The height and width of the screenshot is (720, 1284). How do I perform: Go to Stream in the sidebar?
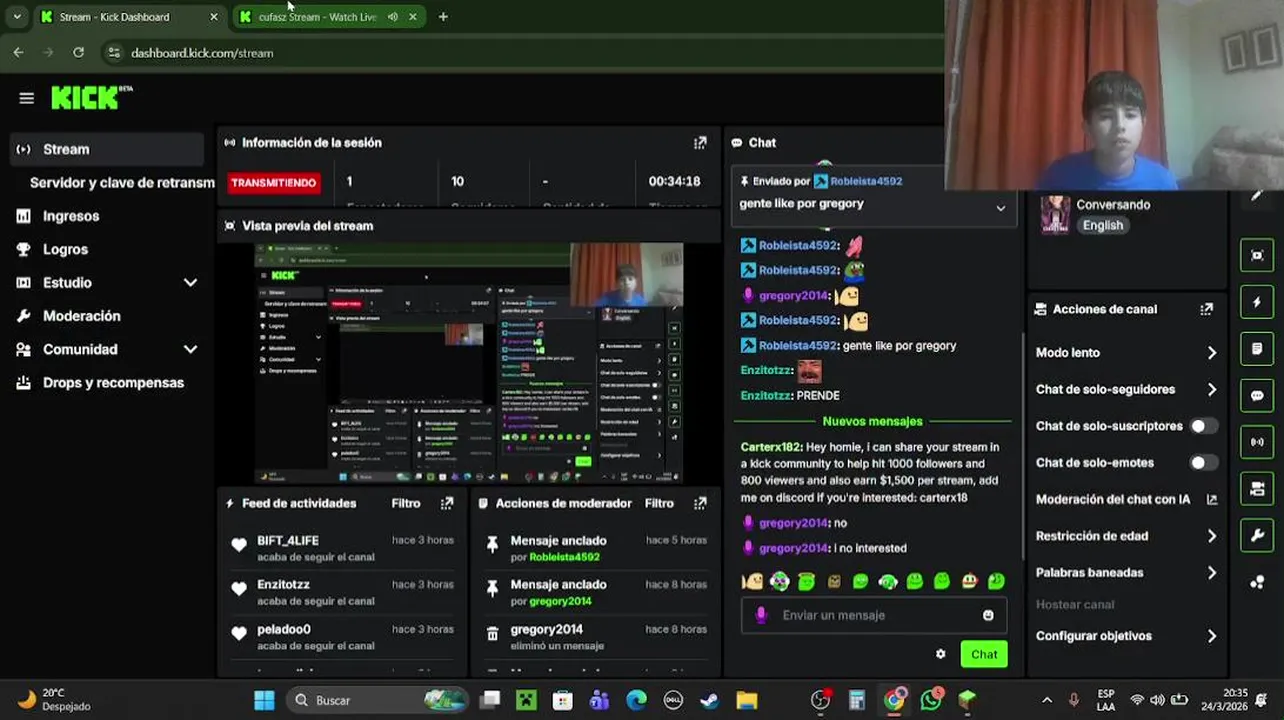(106, 149)
